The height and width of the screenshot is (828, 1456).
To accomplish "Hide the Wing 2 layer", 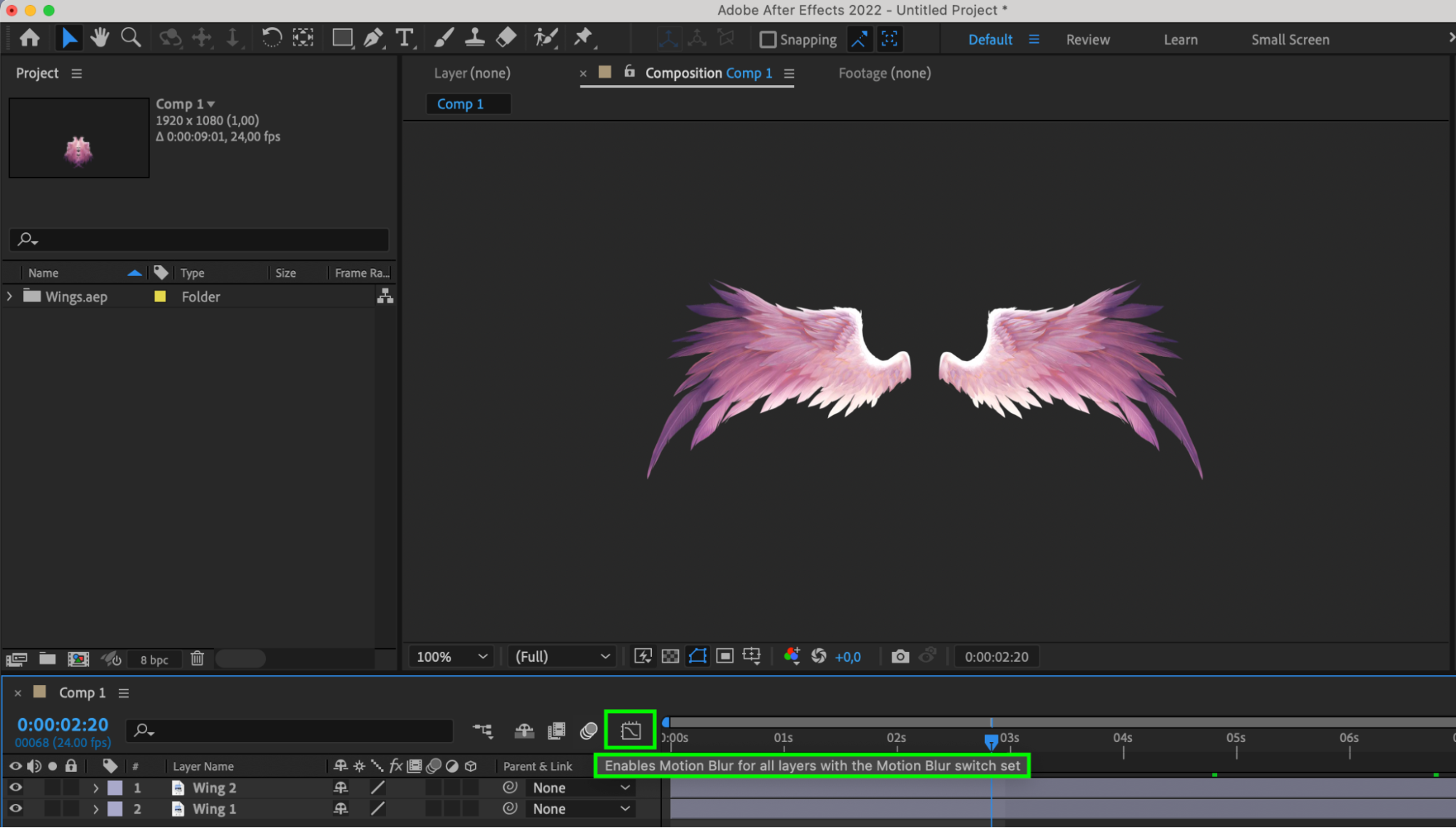I will pos(15,787).
